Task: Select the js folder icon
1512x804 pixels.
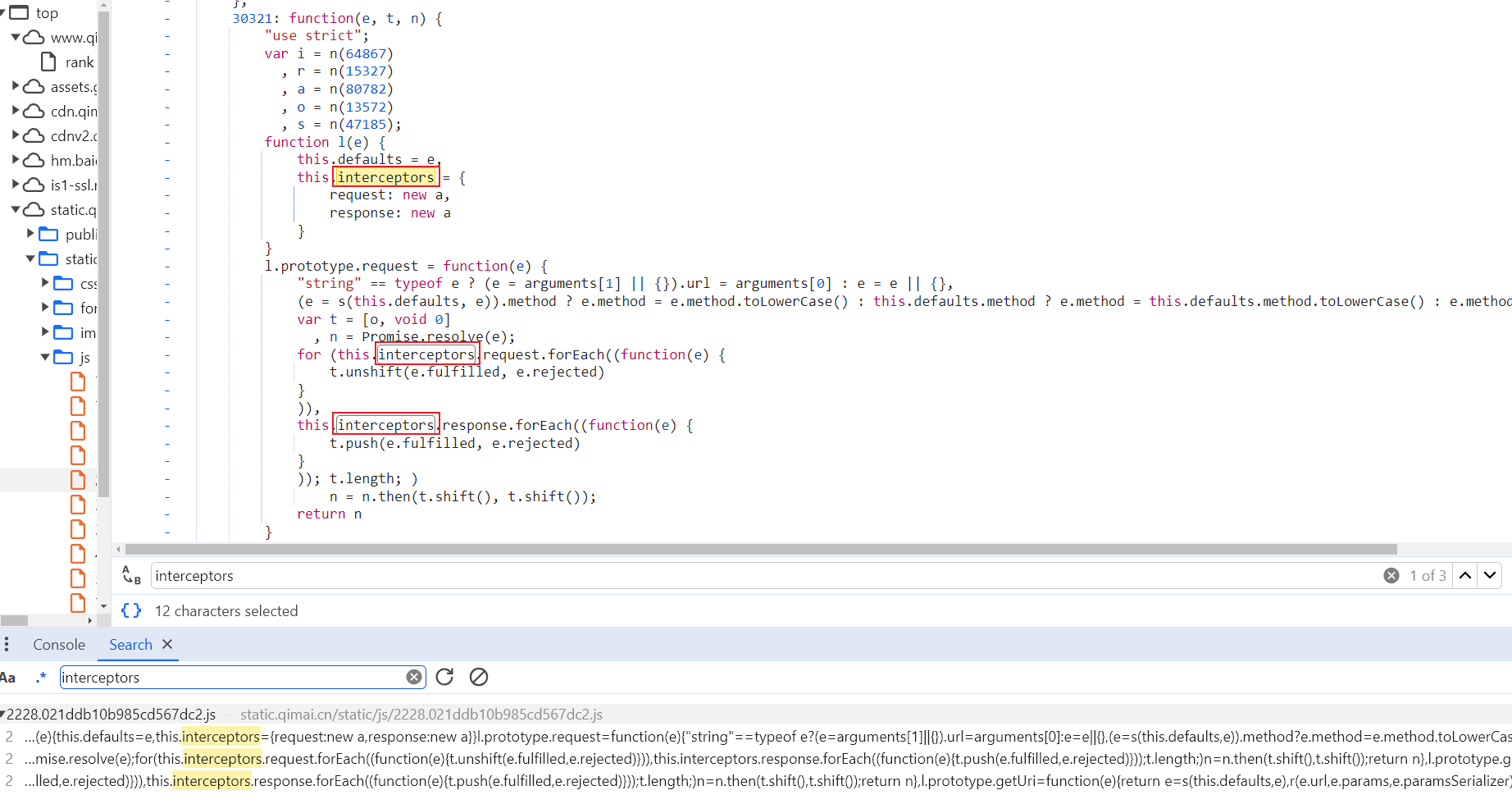Action: point(63,357)
